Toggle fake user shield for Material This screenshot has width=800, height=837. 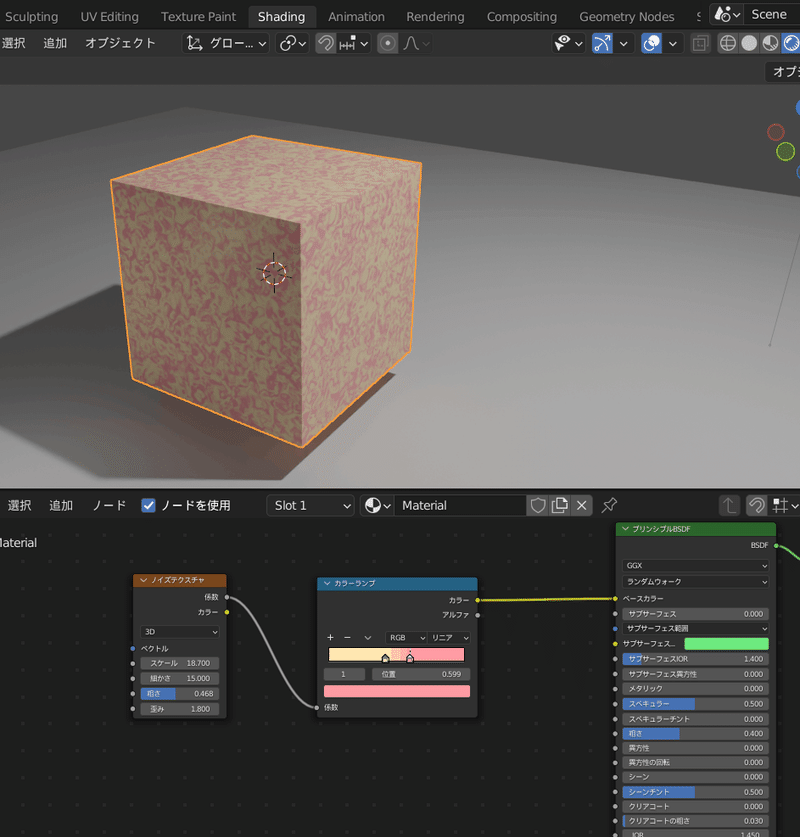point(537,506)
